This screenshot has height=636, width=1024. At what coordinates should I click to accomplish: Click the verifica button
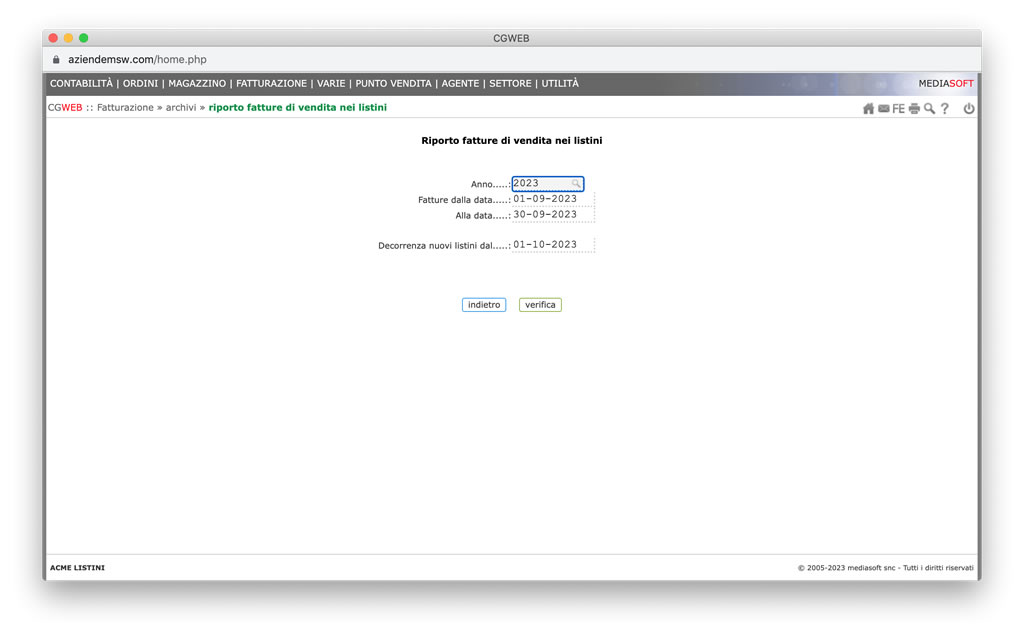pyautogui.click(x=540, y=305)
